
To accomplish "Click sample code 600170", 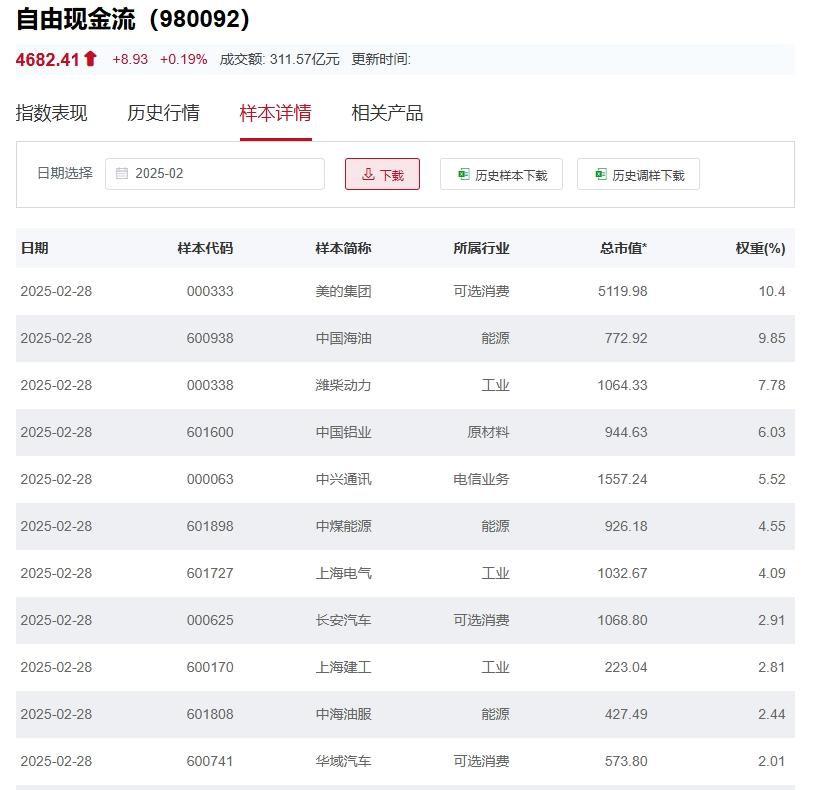I will (210, 667).
